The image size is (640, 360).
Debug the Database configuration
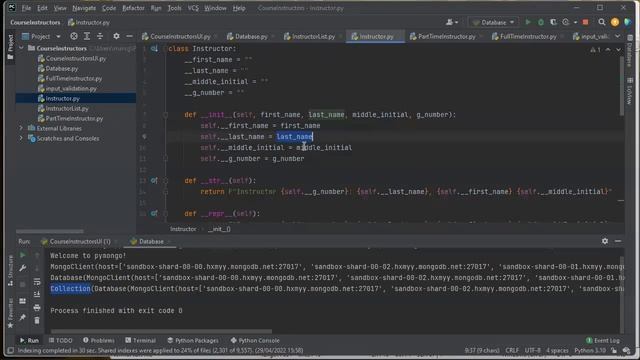tap(541, 22)
